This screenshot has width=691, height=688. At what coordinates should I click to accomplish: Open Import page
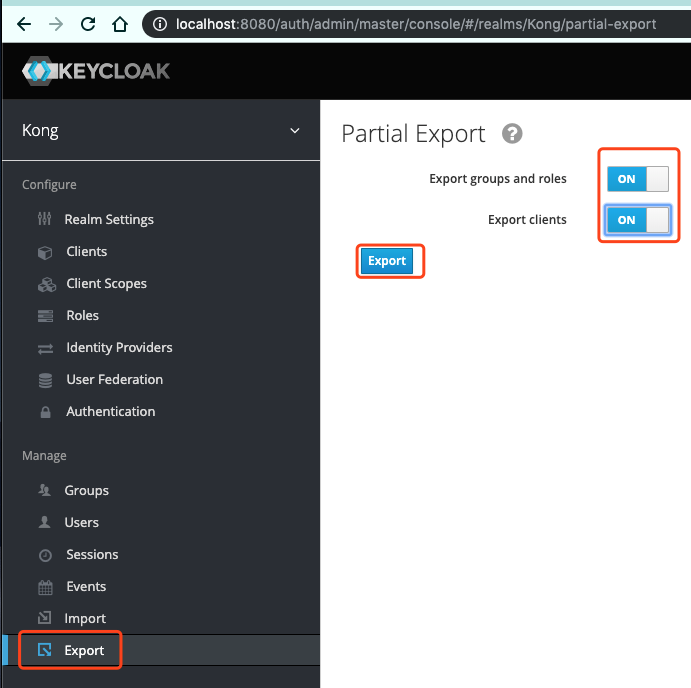(85, 619)
